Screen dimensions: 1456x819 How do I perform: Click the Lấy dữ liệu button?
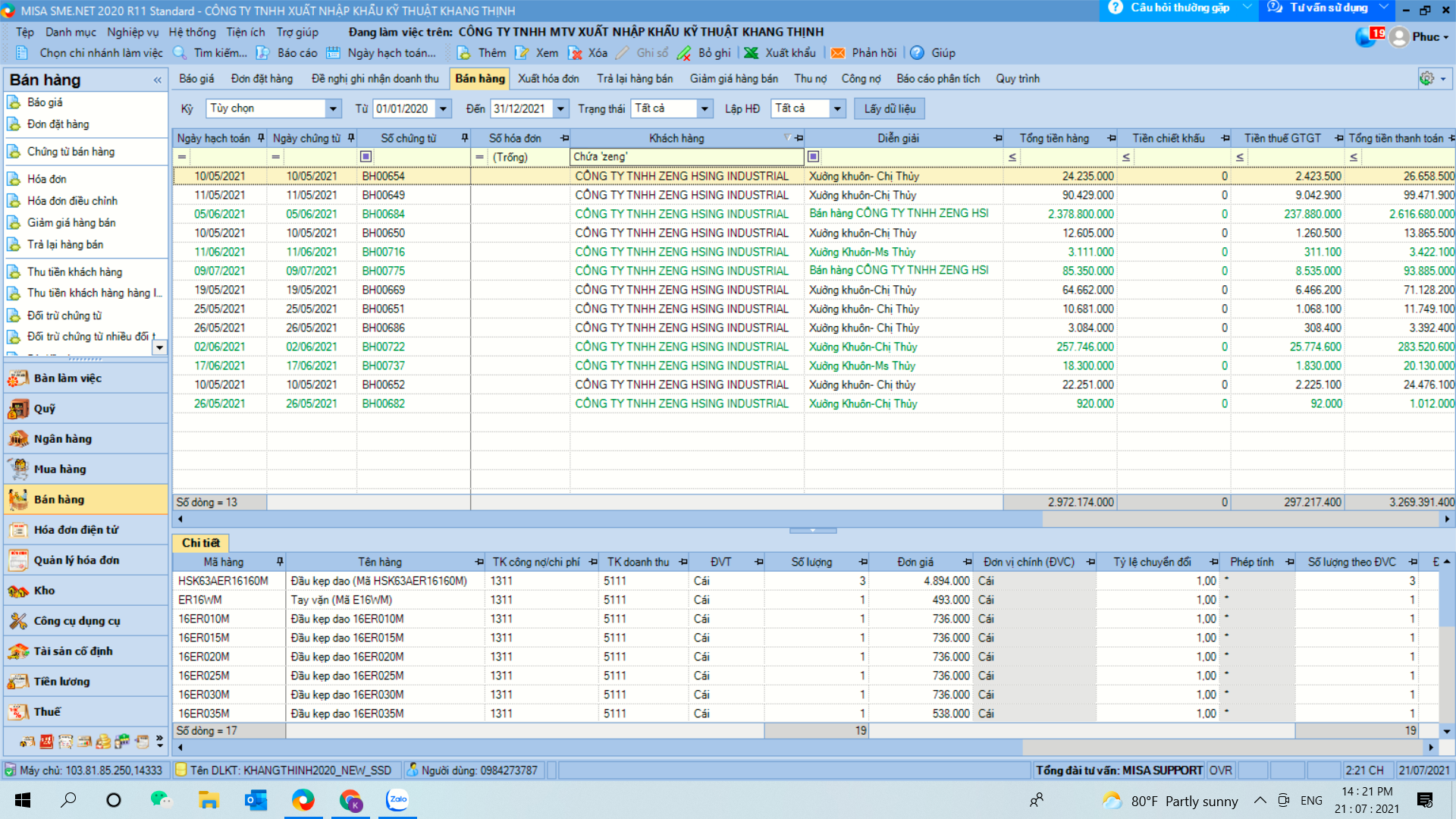point(890,108)
